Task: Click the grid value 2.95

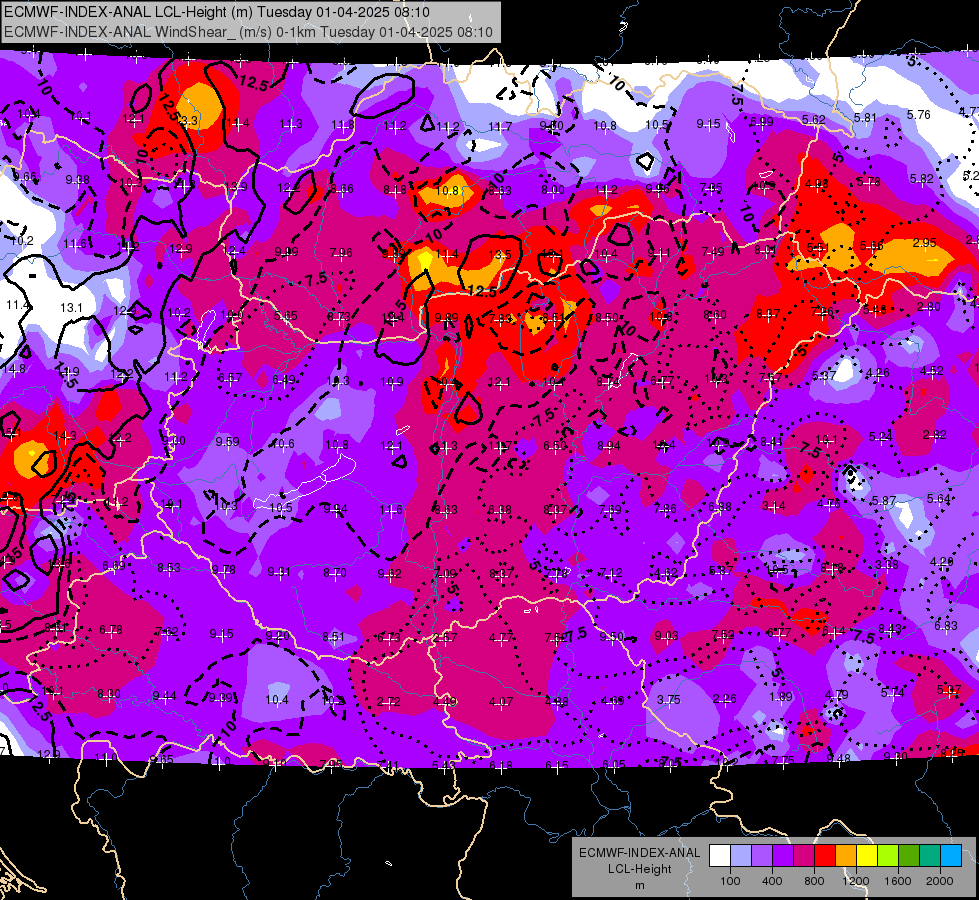Action: (925, 242)
